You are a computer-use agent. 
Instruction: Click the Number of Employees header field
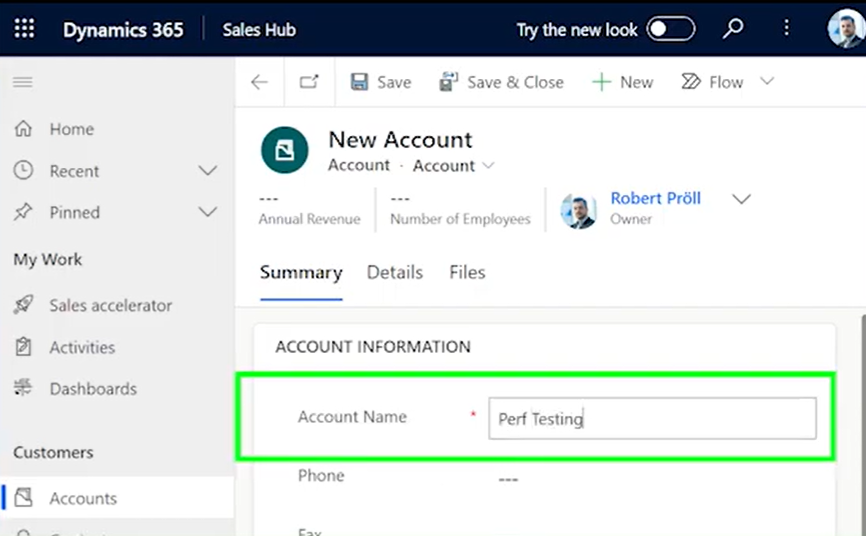[x=460, y=209]
